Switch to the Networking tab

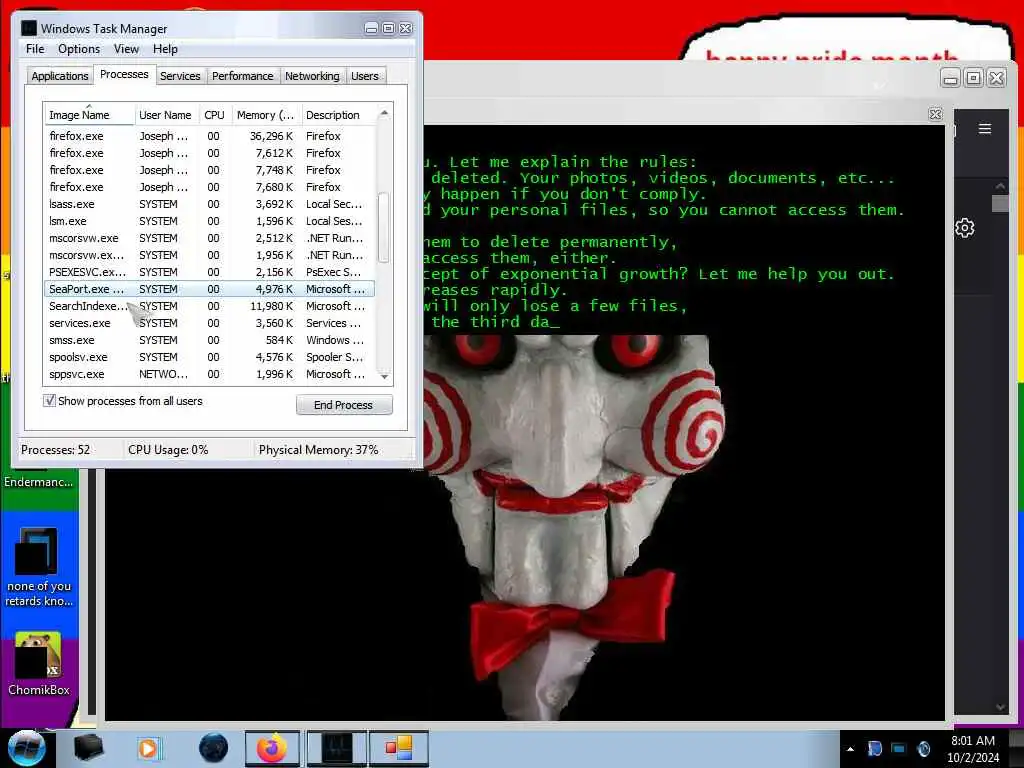pos(312,76)
